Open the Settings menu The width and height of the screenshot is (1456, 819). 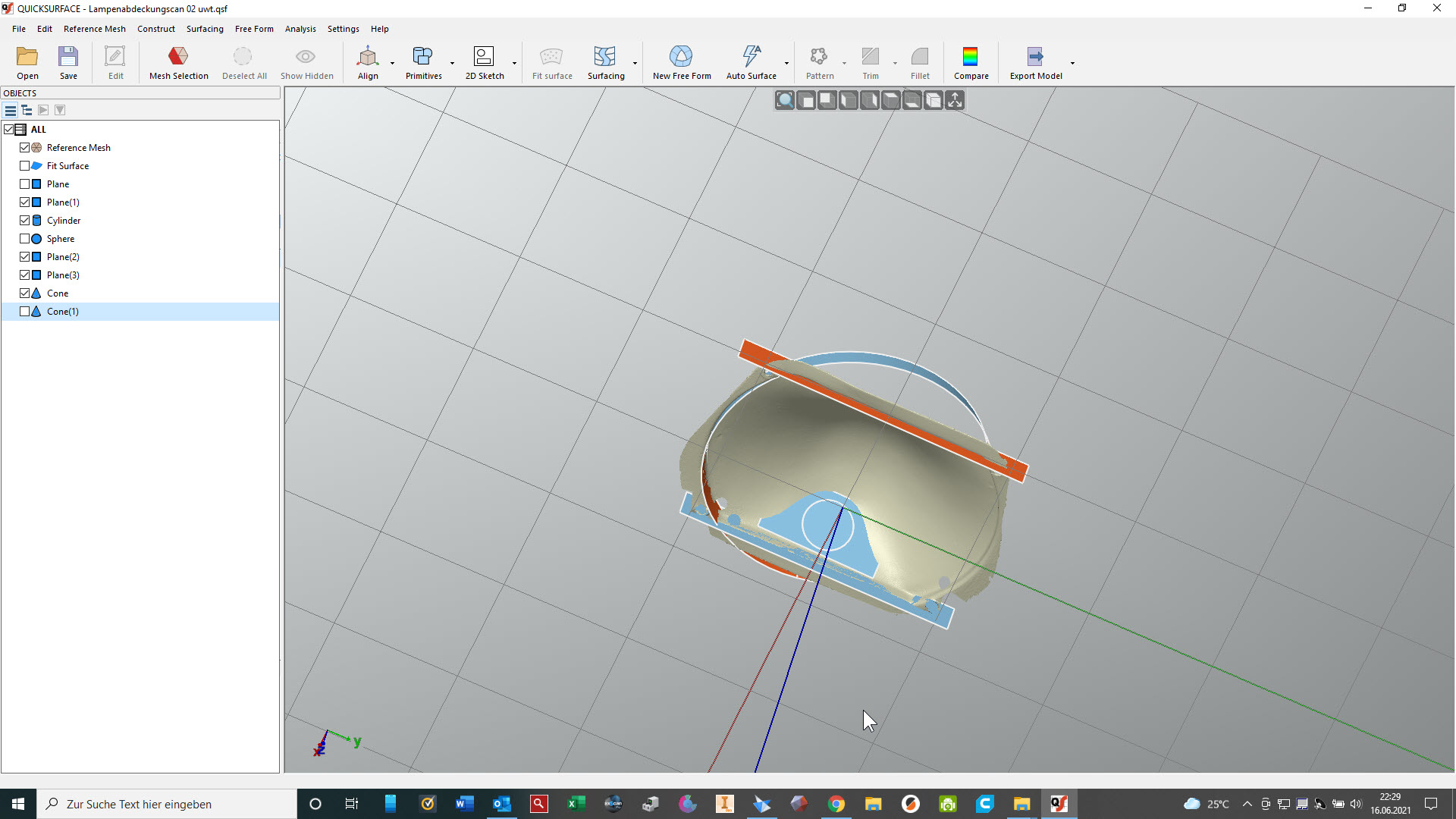(x=343, y=29)
